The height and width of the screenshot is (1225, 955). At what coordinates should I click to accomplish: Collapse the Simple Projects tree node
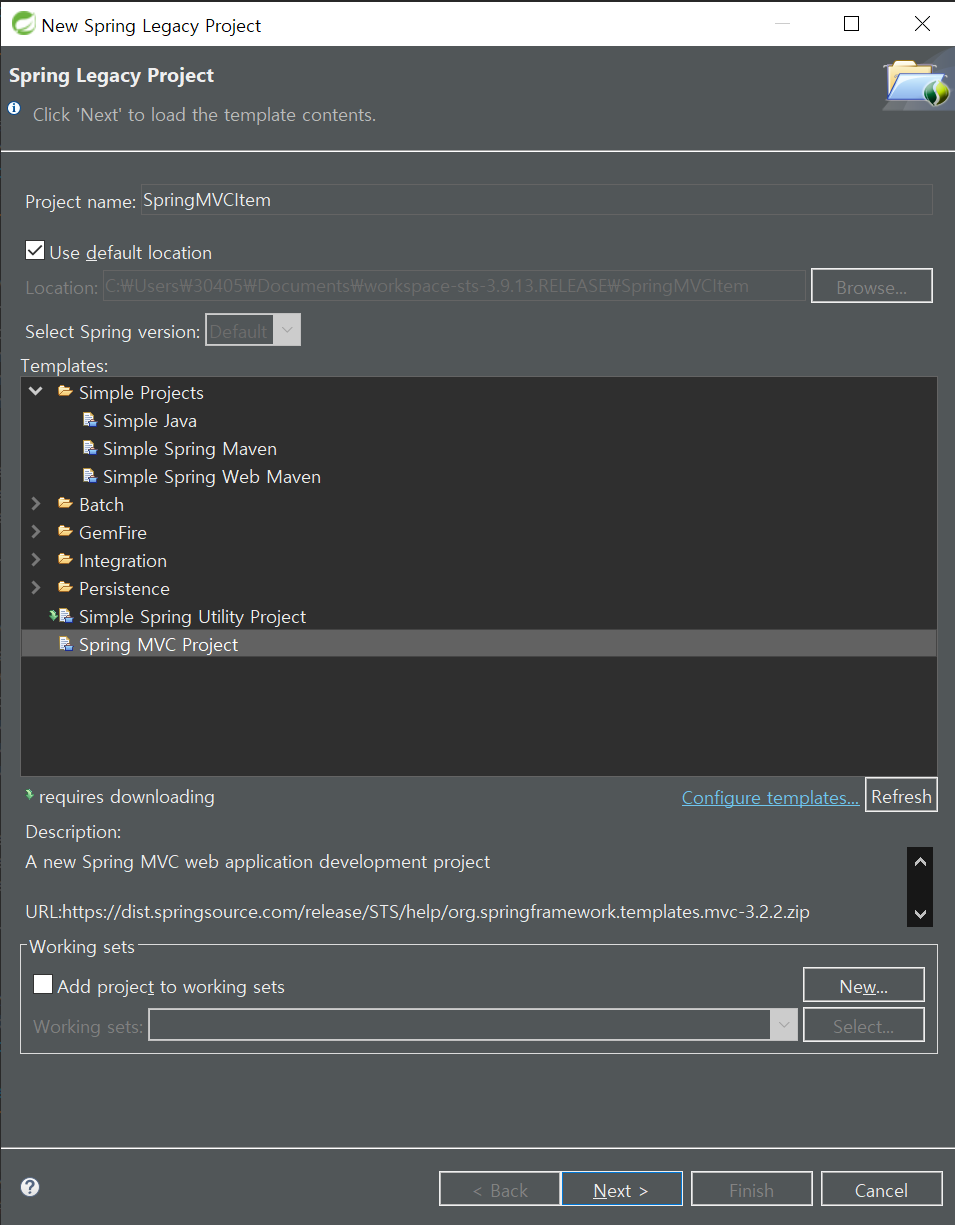(x=36, y=392)
